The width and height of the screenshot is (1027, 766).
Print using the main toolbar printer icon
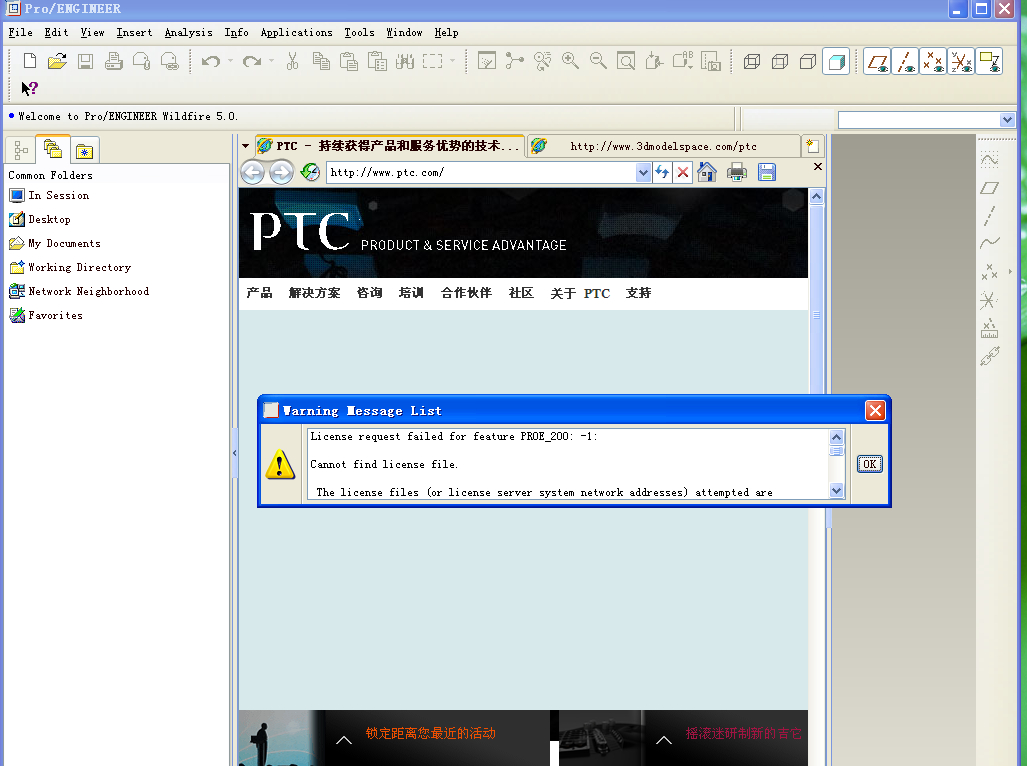113,62
